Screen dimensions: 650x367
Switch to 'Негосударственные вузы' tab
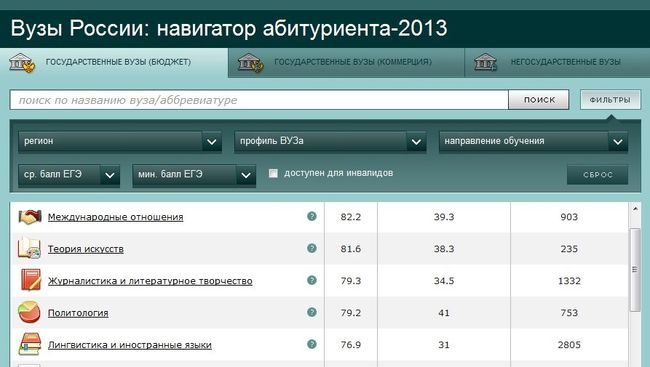point(557,63)
